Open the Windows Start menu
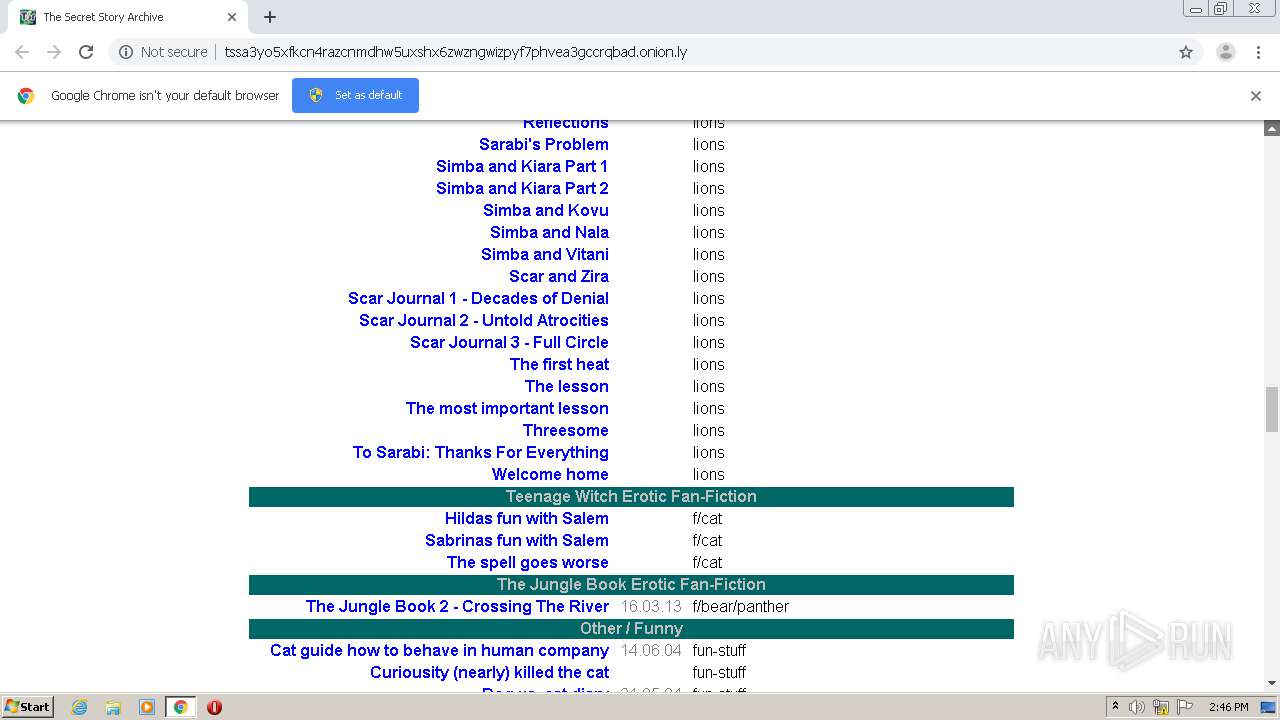The width and height of the screenshot is (1280, 720). 27,706
